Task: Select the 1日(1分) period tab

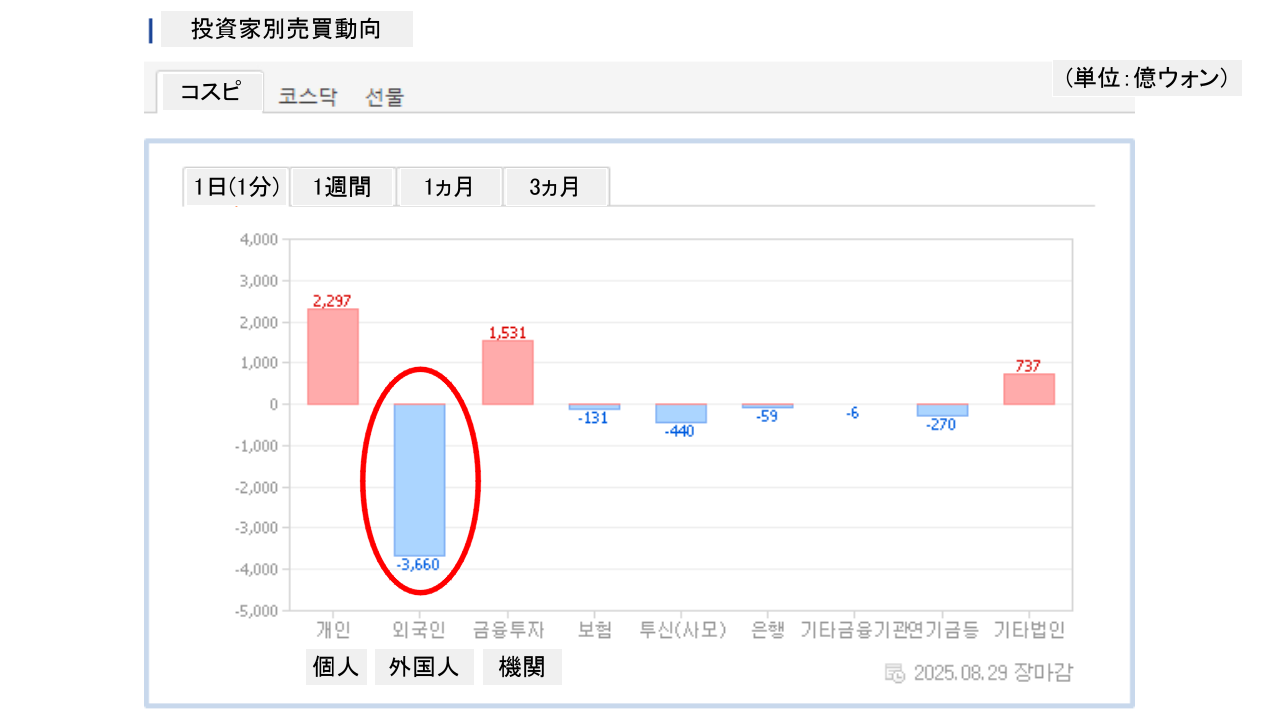Action: tap(237, 187)
